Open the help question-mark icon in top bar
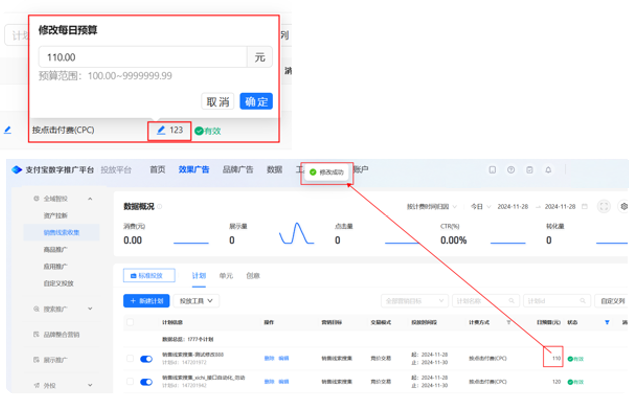635x398 pixels. (x=511, y=170)
